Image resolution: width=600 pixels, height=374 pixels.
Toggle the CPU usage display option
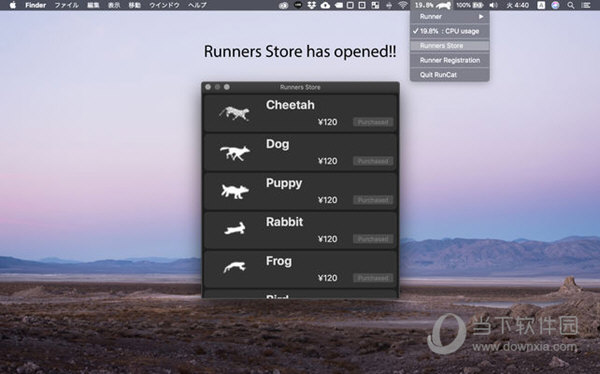tap(450, 31)
